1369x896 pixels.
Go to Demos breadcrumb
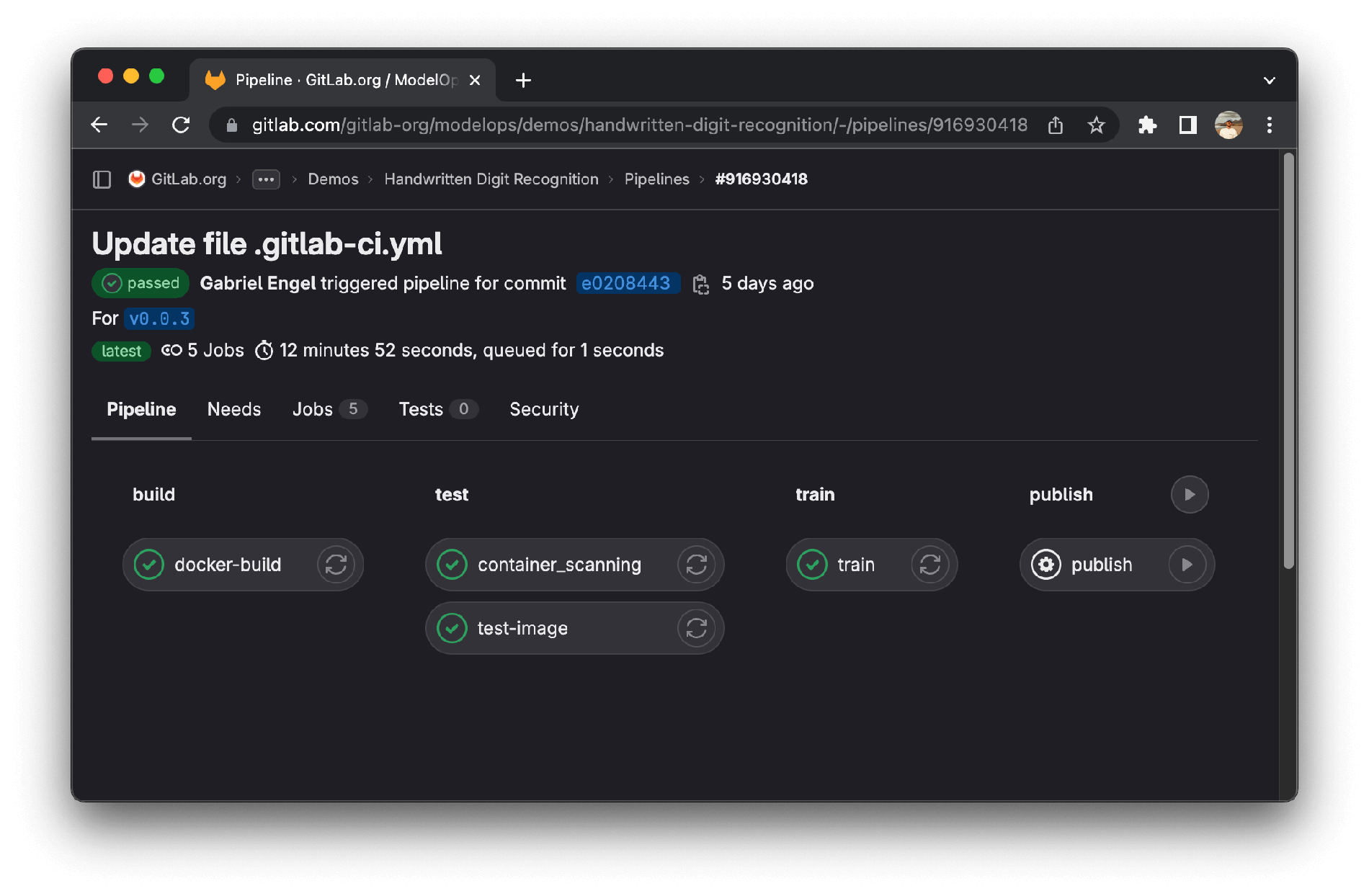point(333,179)
